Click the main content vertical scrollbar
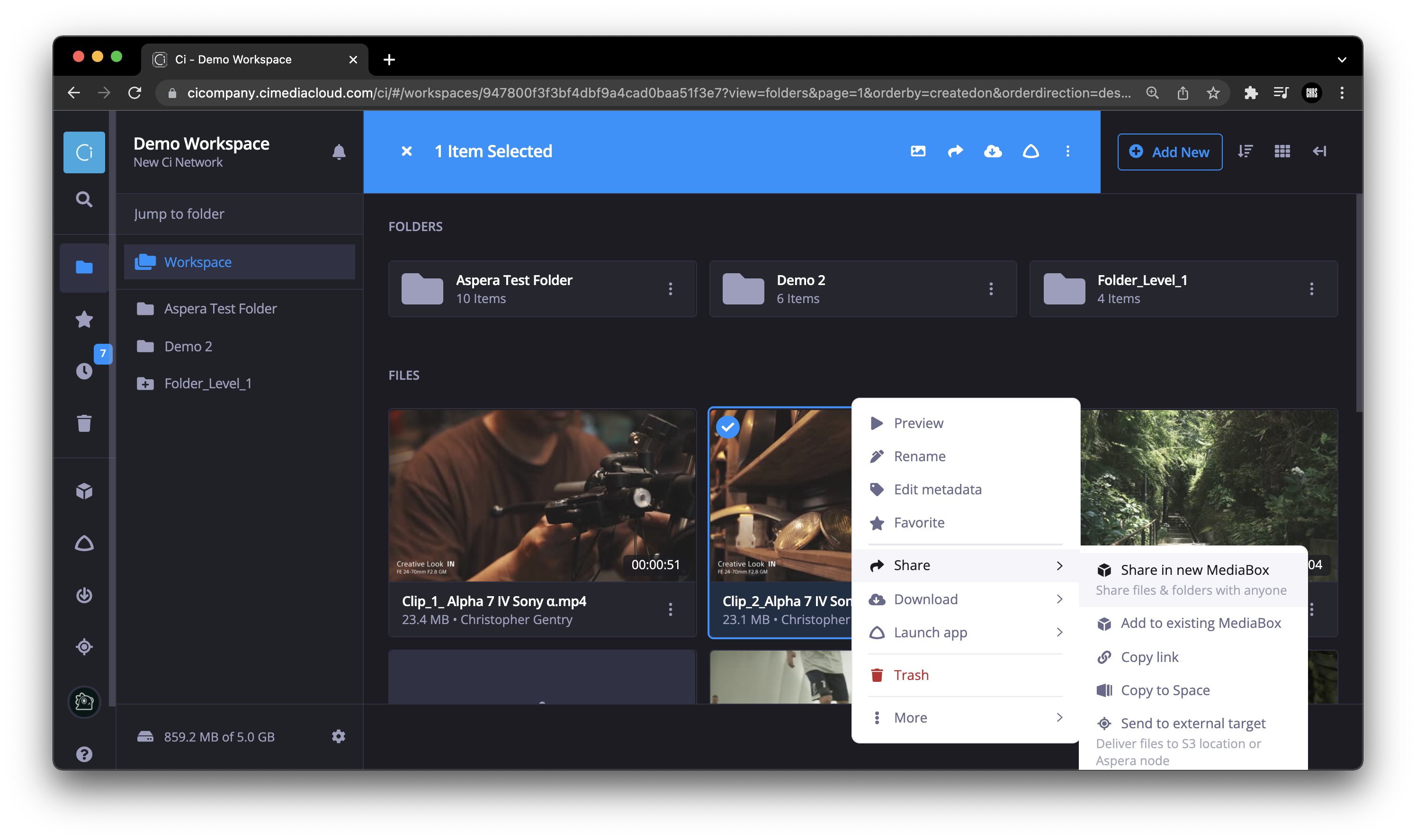 click(1358, 303)
